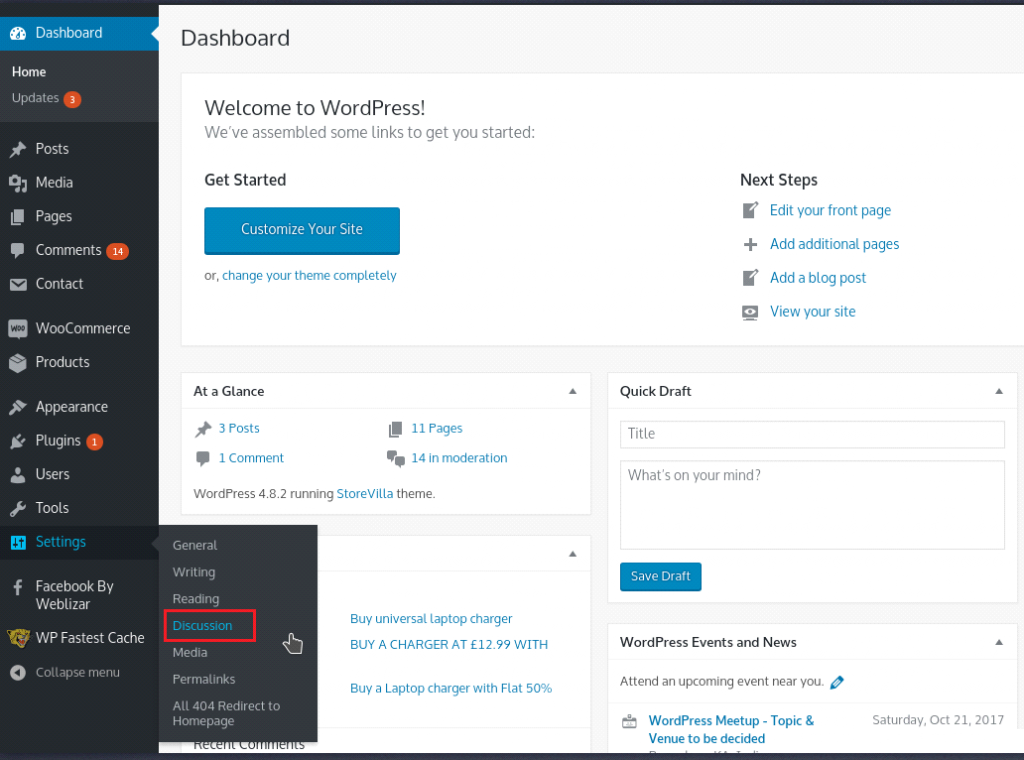Click the Save Draft button
Viewport: 1024px width, 760px height.
pyautogui.click(x=660, y=576)
